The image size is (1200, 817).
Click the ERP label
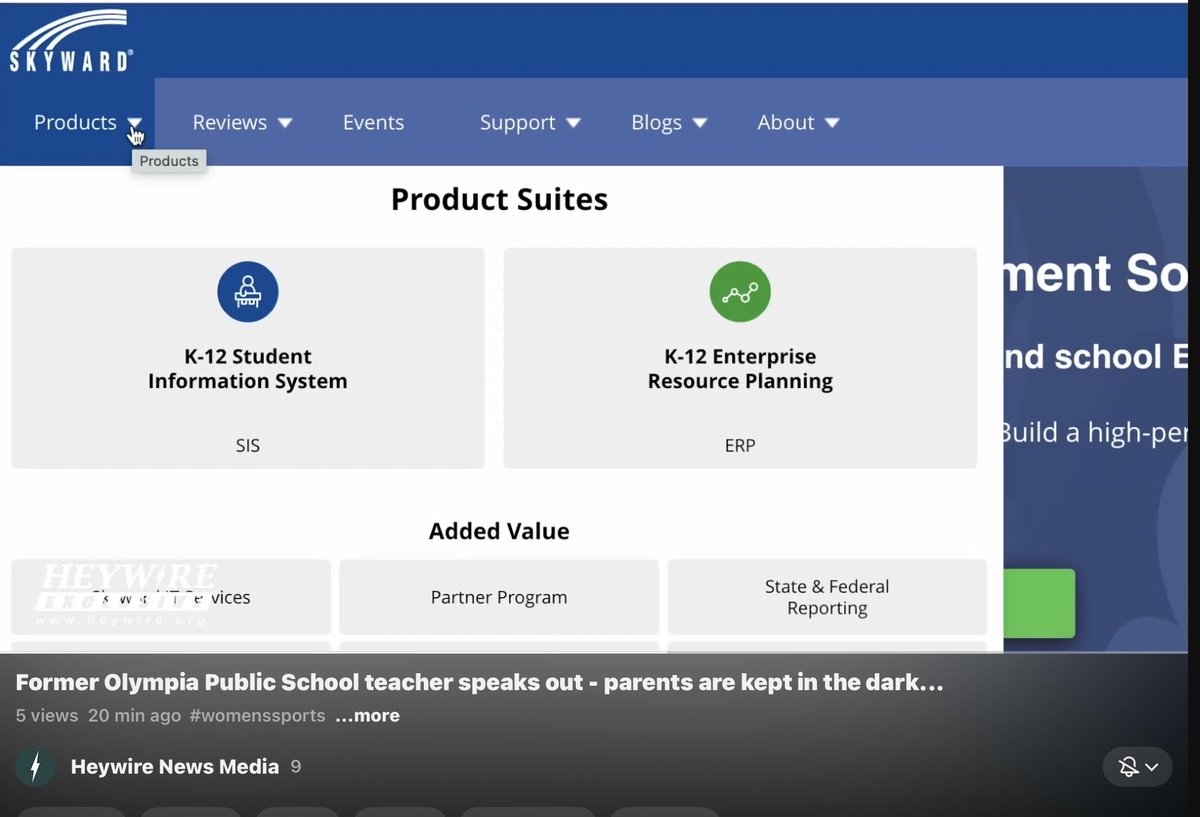(x=740, y=446)
